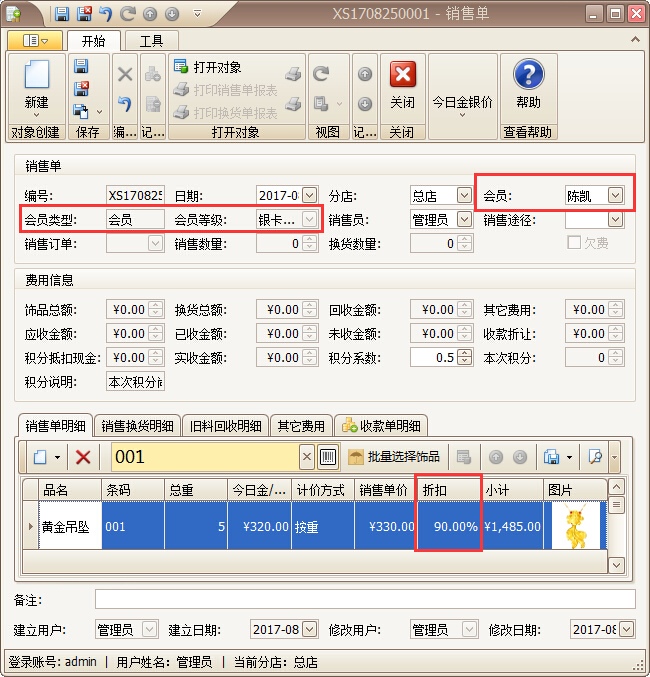Click the 新建 new document button
Viewport: 650px width, 677px height.
pos(36,89)
